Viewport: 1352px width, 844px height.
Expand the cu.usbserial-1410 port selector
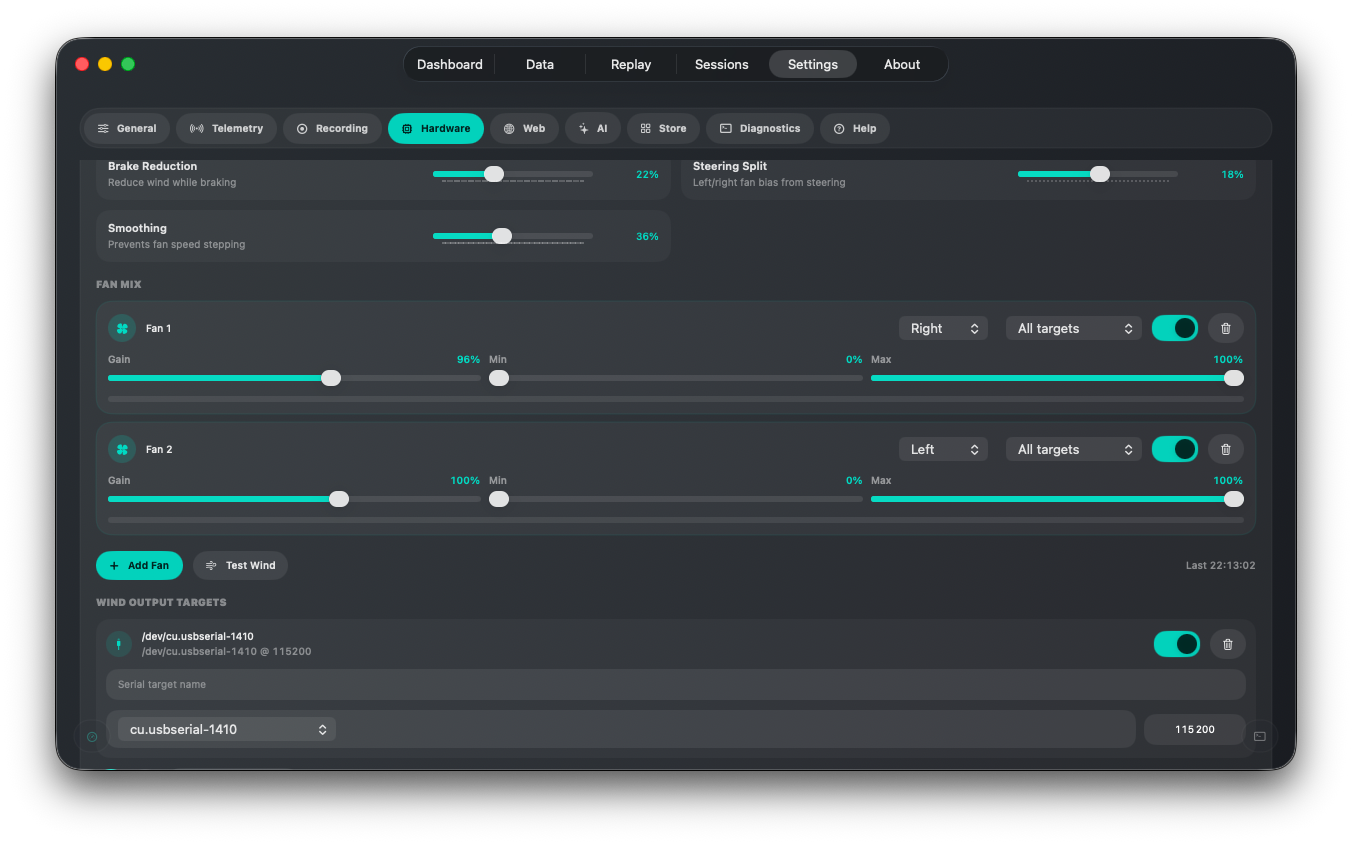pos(227,729)
